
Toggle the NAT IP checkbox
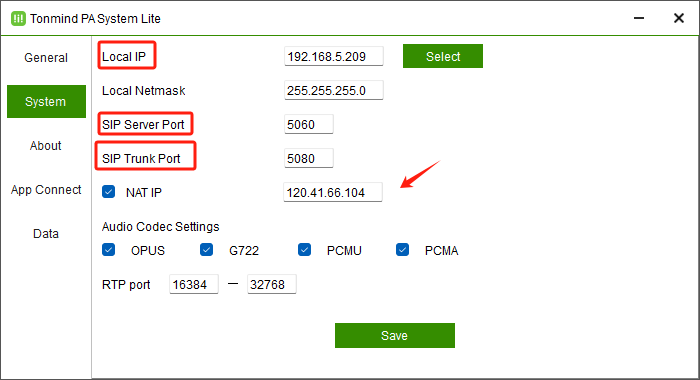tap(108, 192)
